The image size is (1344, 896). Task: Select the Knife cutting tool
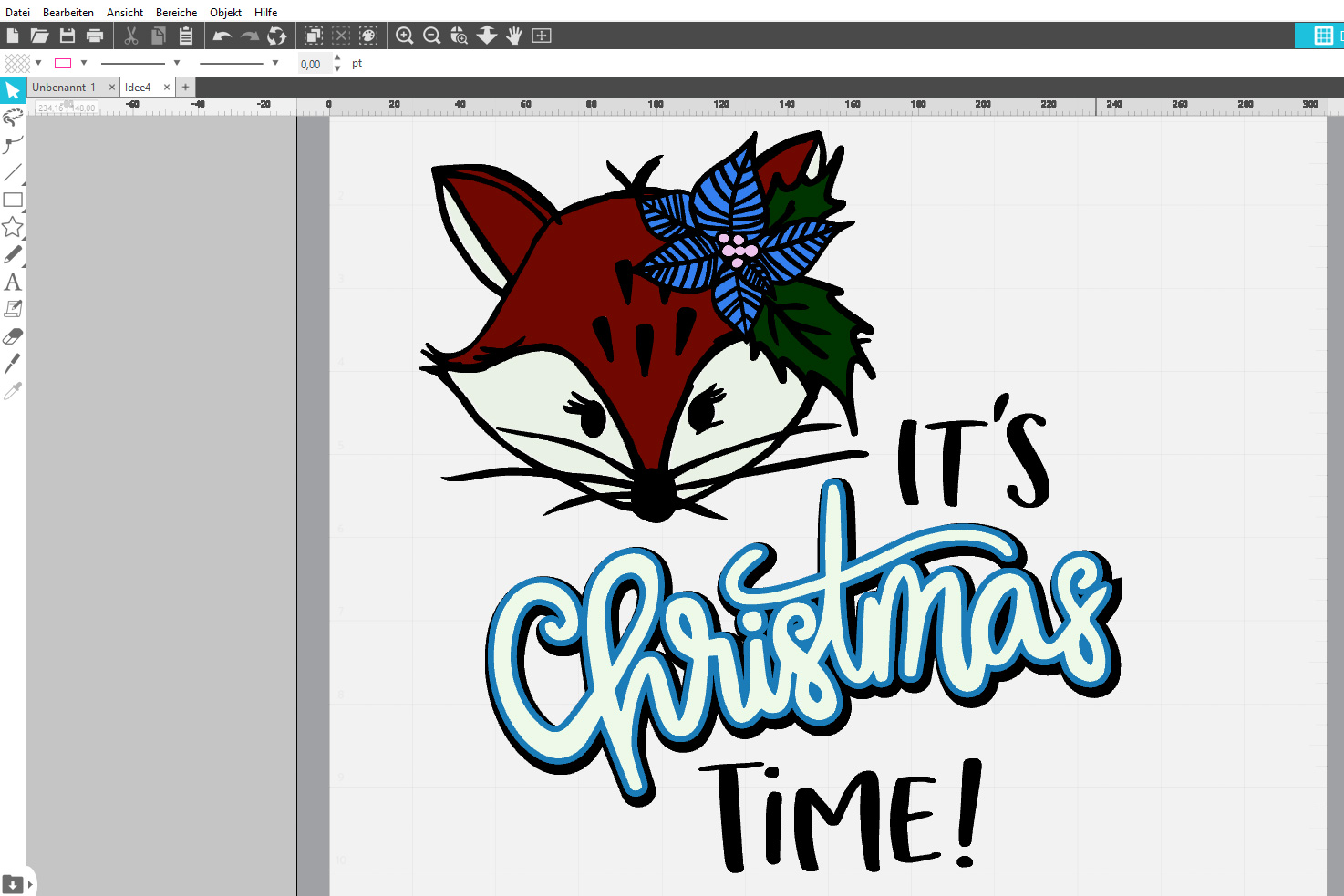[13, 364]
